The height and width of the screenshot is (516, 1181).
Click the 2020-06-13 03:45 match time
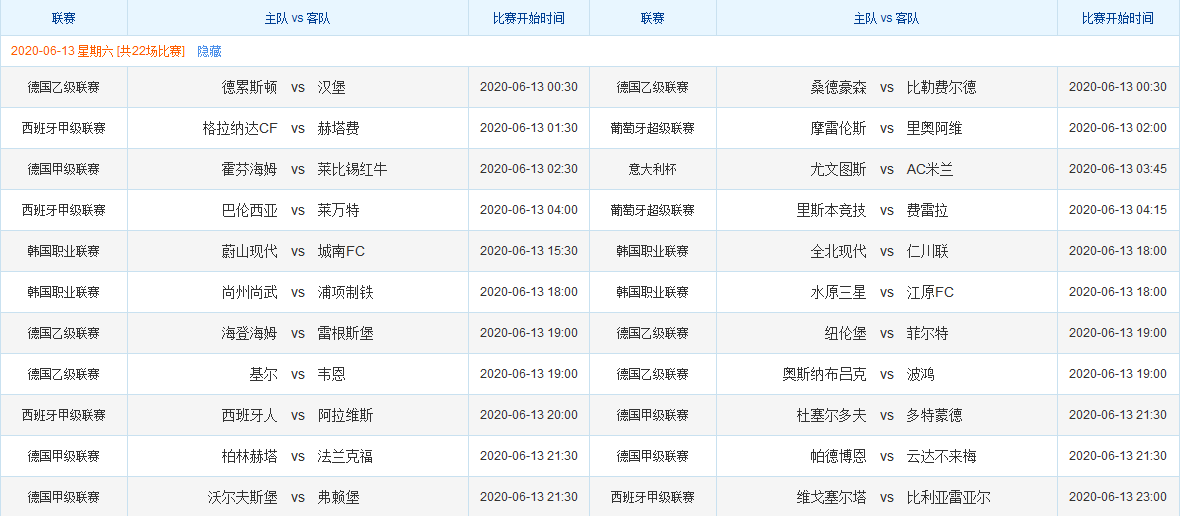pyautogui.click(x=1117, y=169)
